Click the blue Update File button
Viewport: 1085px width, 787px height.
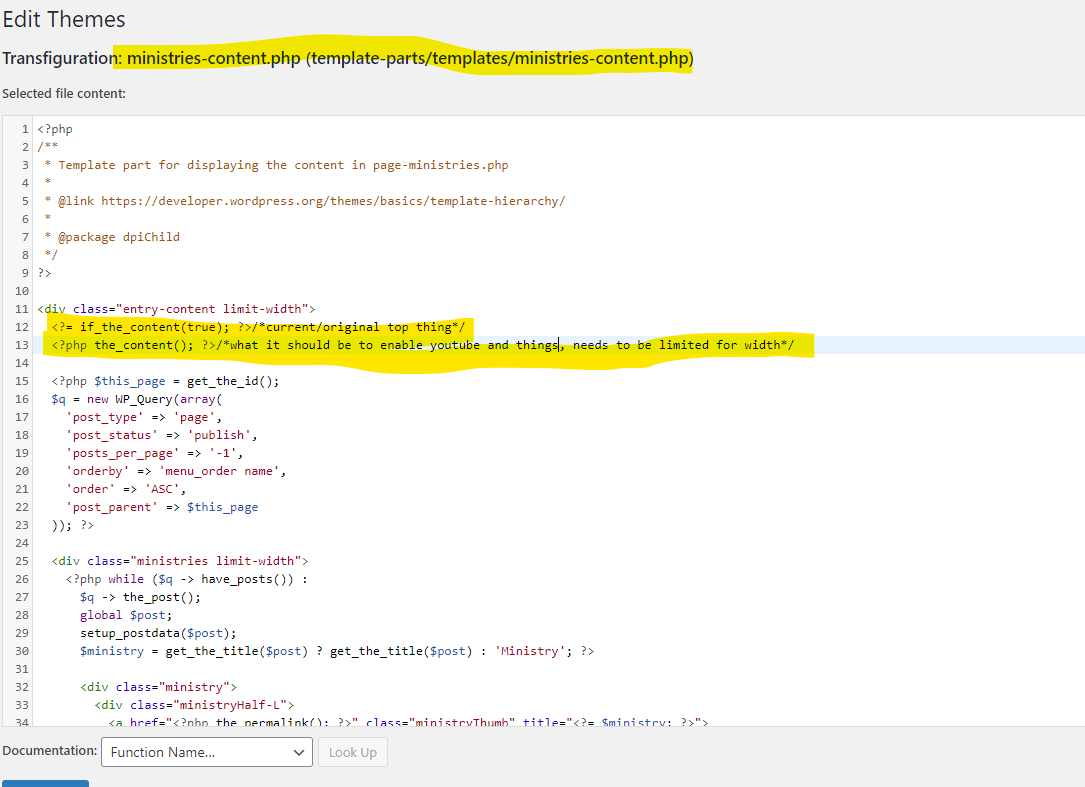click(x=45, y=783)
